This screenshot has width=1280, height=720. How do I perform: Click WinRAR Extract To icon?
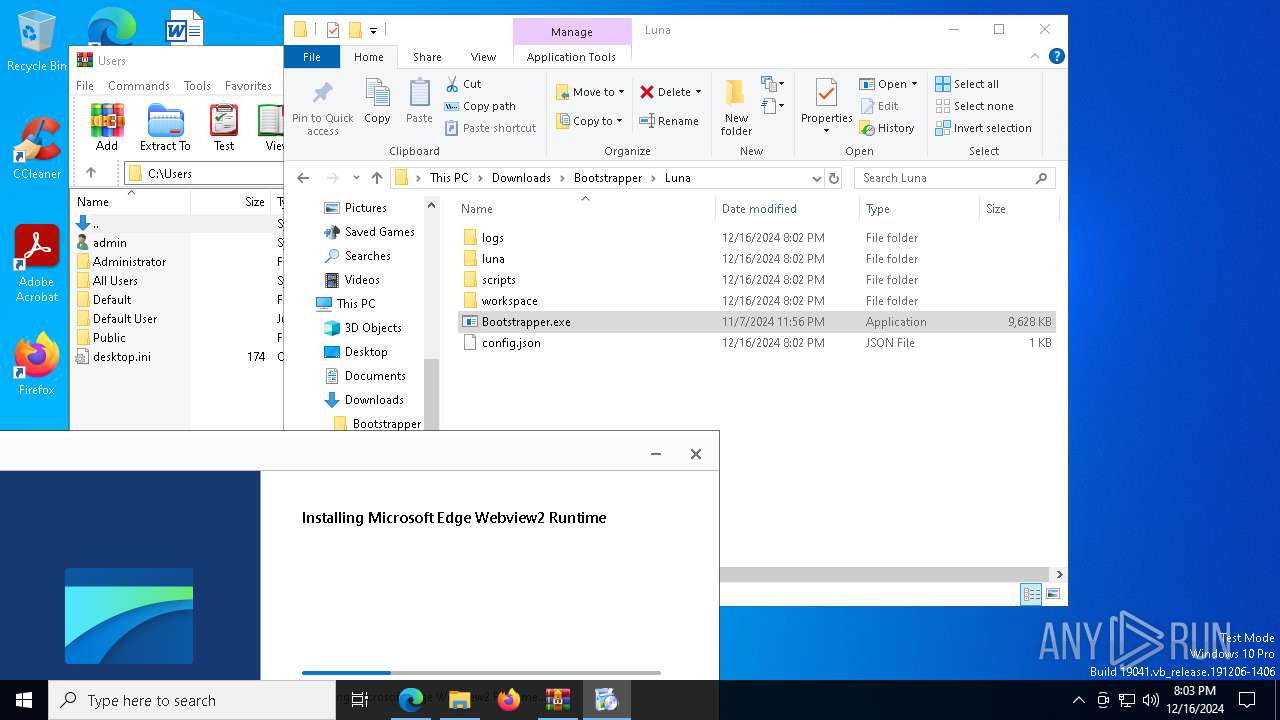(165, 127)
